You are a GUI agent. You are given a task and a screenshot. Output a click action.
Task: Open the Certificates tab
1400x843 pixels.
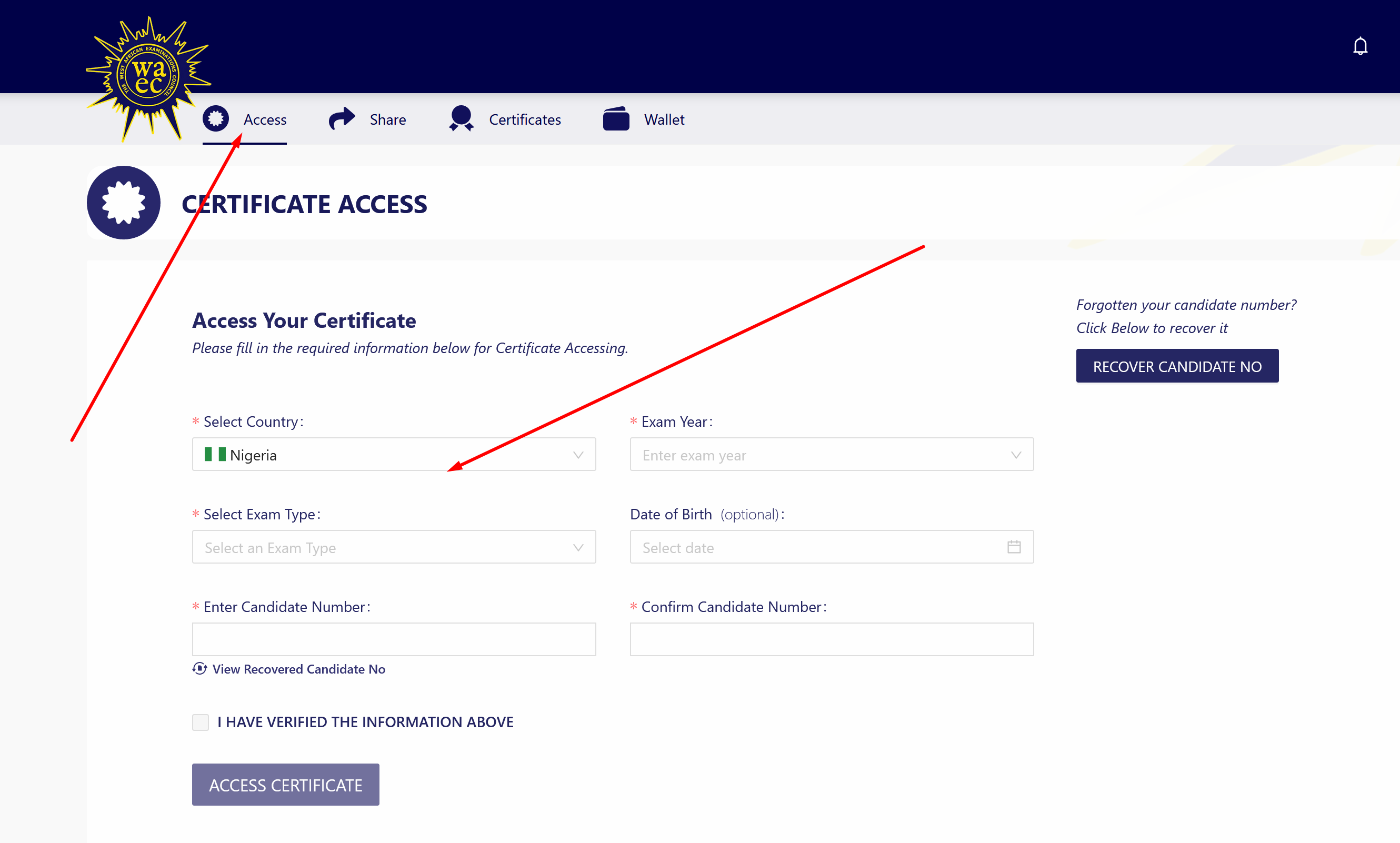pos(524,120)
